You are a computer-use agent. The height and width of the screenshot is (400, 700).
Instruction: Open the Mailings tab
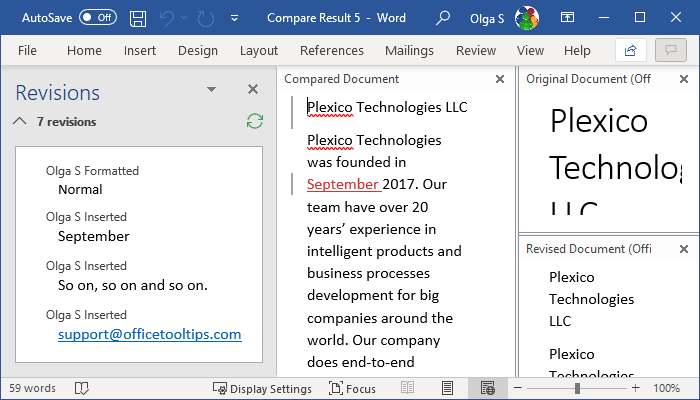pyautogui.click(x=409, y=50)
